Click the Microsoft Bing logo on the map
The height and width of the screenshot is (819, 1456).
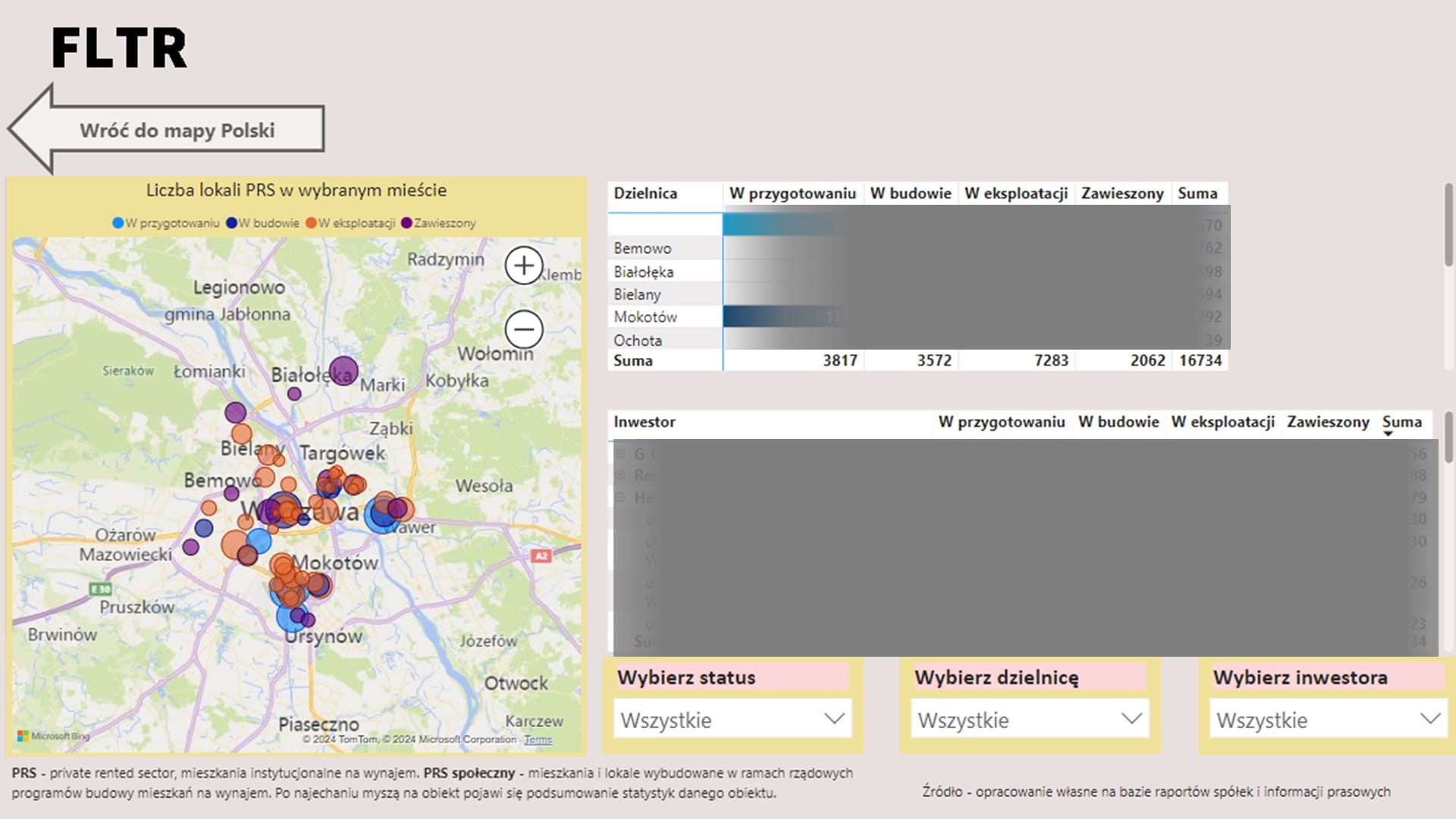point(53,736)
